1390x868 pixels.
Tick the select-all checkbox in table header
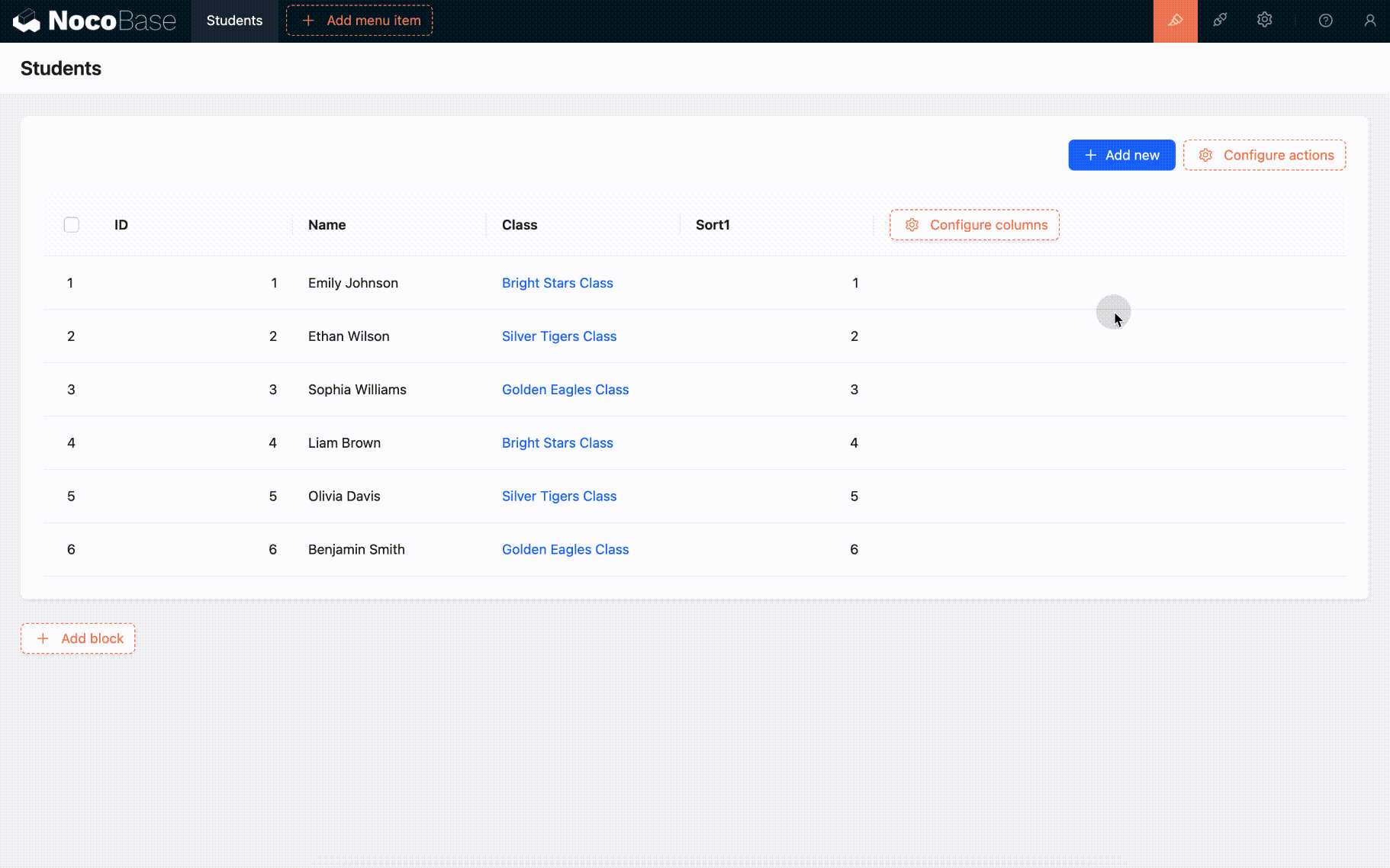point(72,225)
